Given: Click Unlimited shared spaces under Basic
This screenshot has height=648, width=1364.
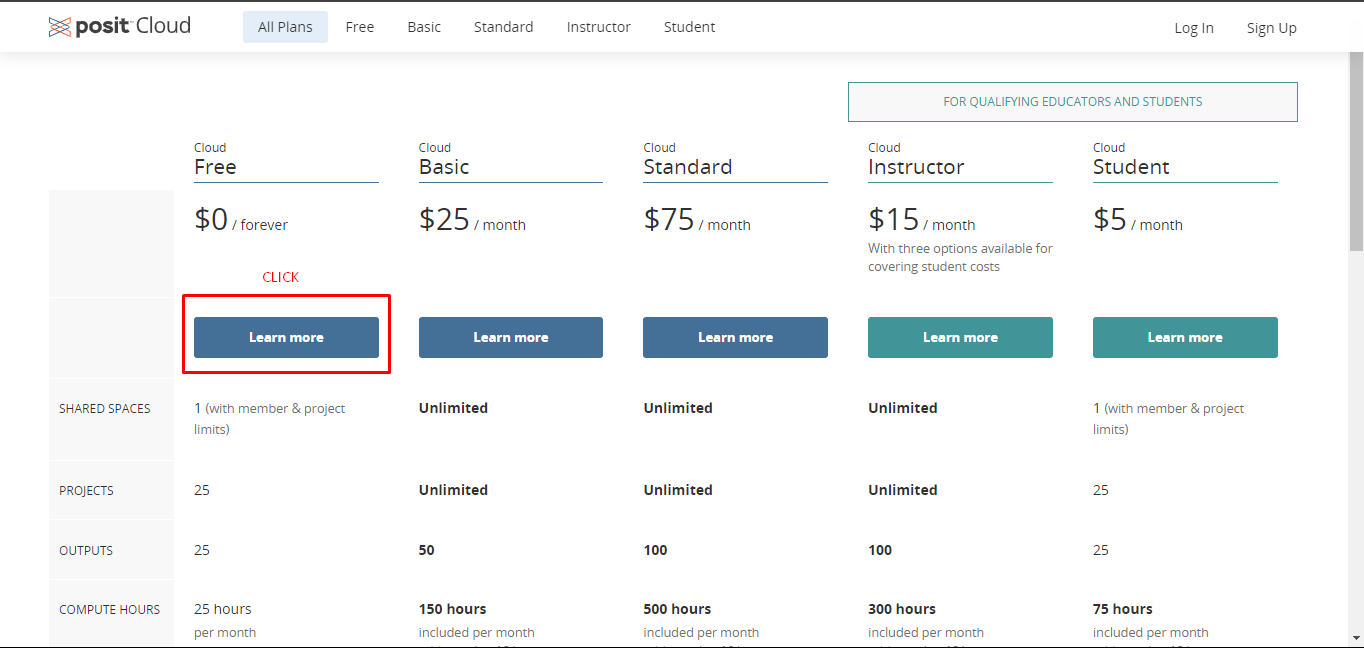Looking at the screenshot, I should (454, 408).
